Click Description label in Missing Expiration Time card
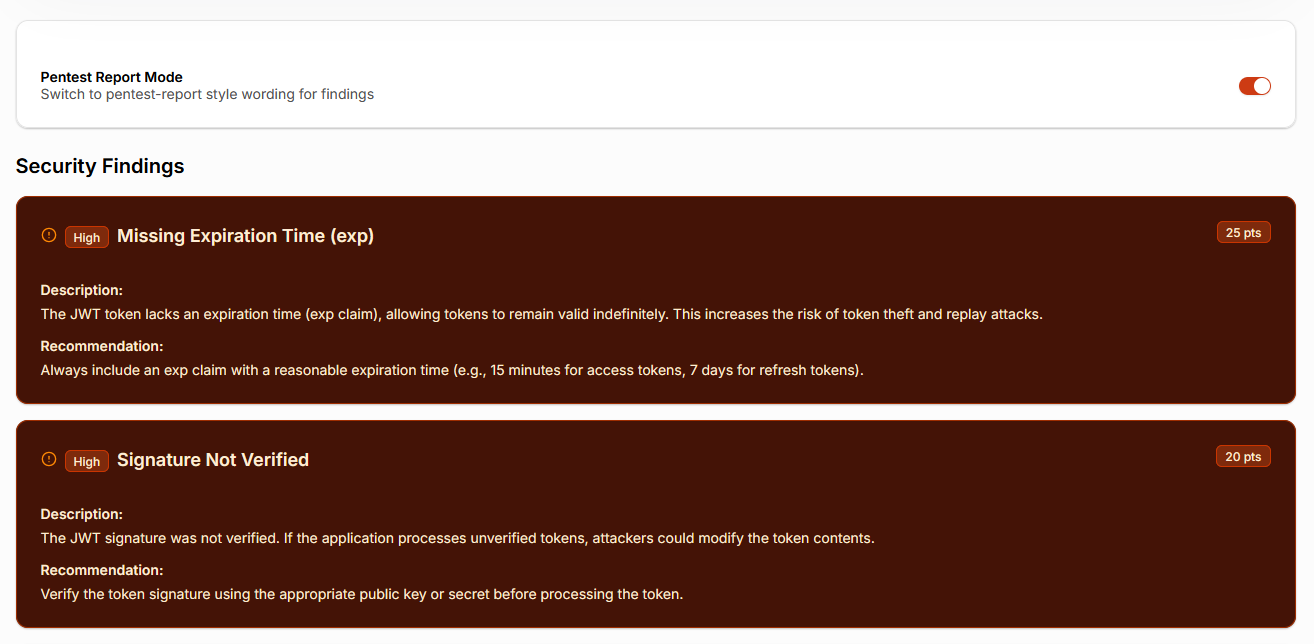The image size is (1314, 644). (x=81, y=290)
